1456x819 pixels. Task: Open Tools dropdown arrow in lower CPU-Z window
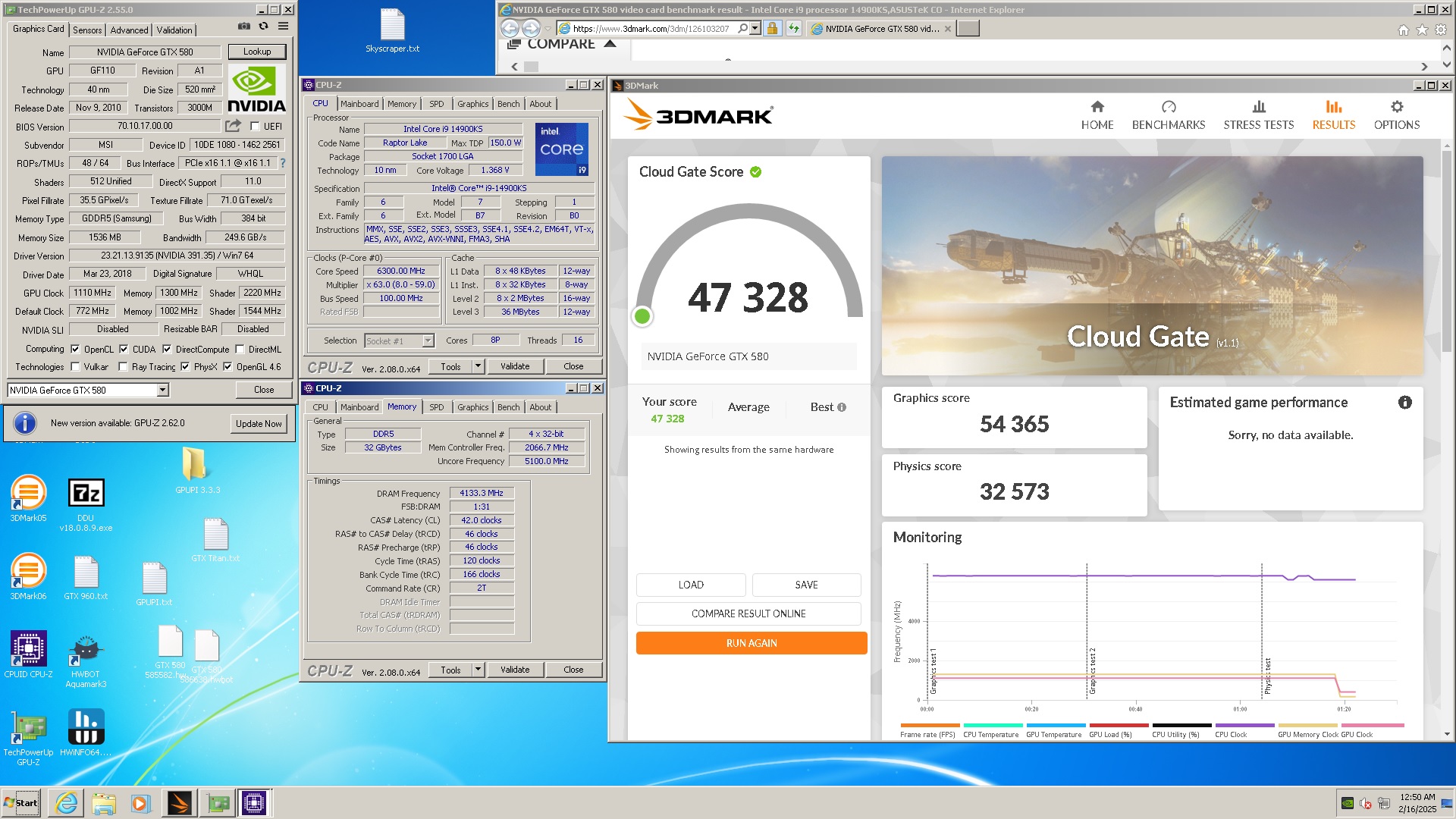click(478, 670)
